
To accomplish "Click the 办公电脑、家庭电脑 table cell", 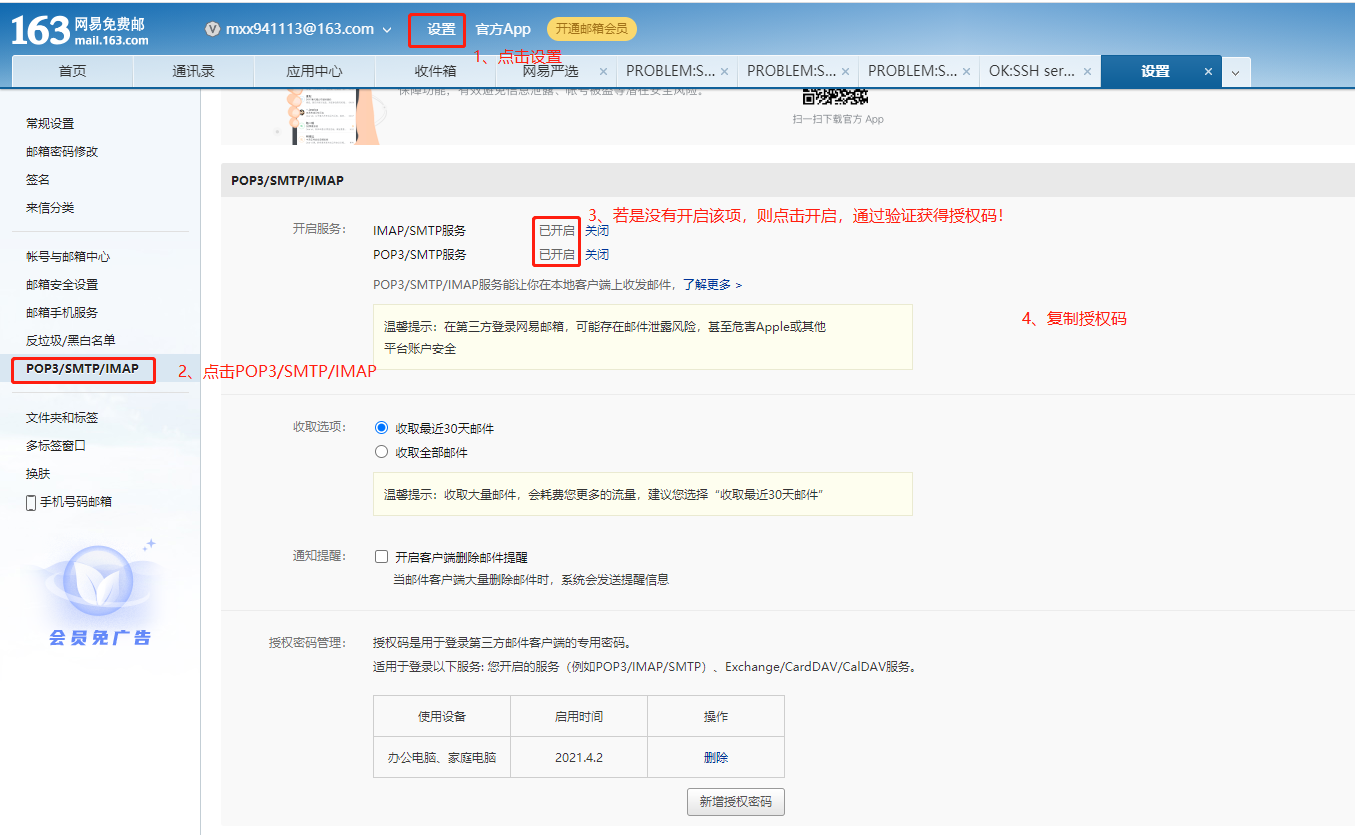I will 442,758.
